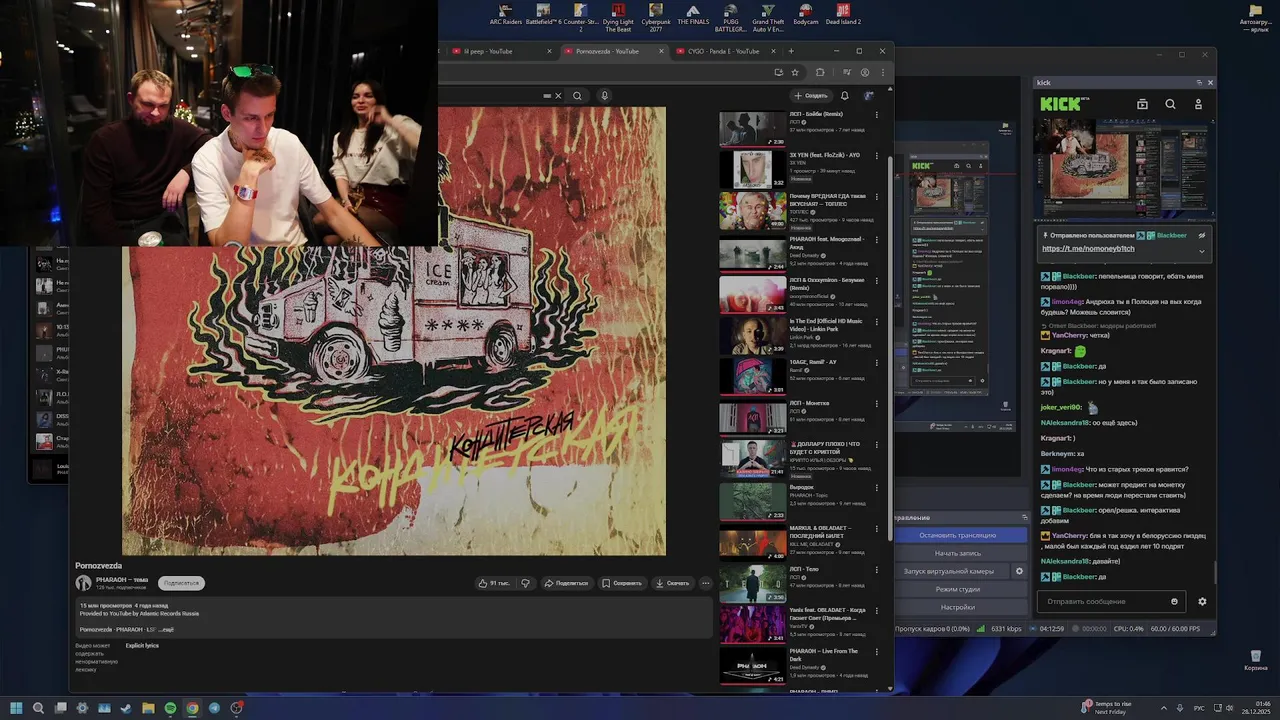Viewport: 1280px width, 720px height.
Task: Open the t.me/nomoneyb1tch pinned link
Action: pyautogui.click(x=1088, y=249)
